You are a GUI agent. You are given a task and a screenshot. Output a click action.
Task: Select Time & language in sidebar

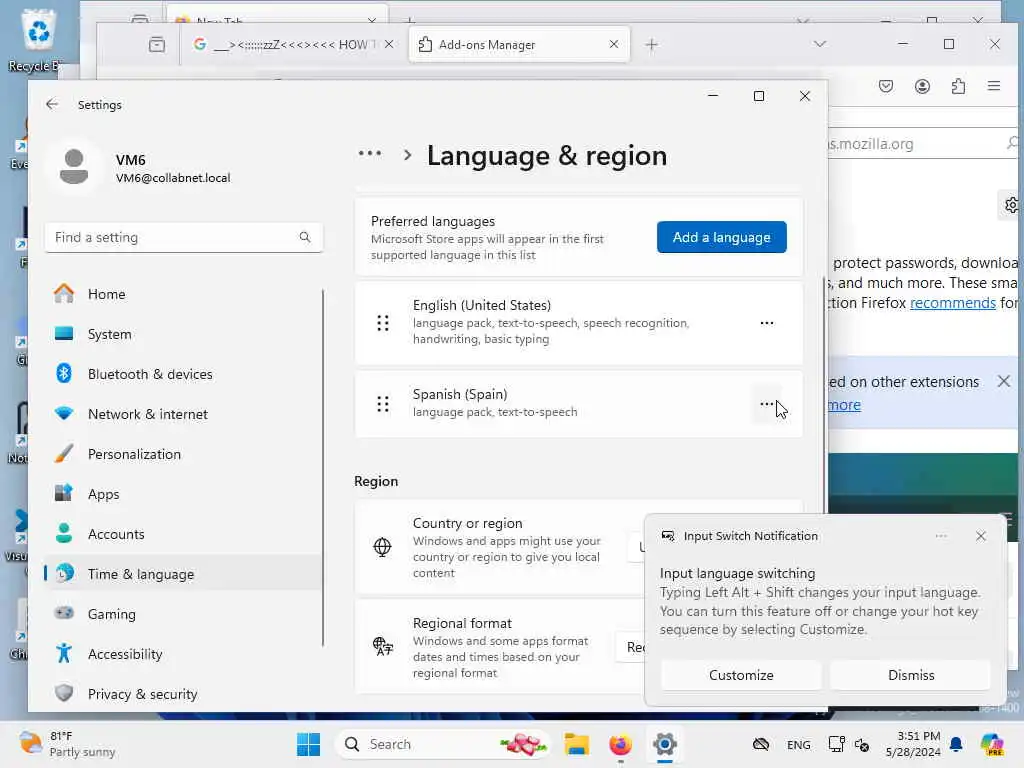point(183,574)
